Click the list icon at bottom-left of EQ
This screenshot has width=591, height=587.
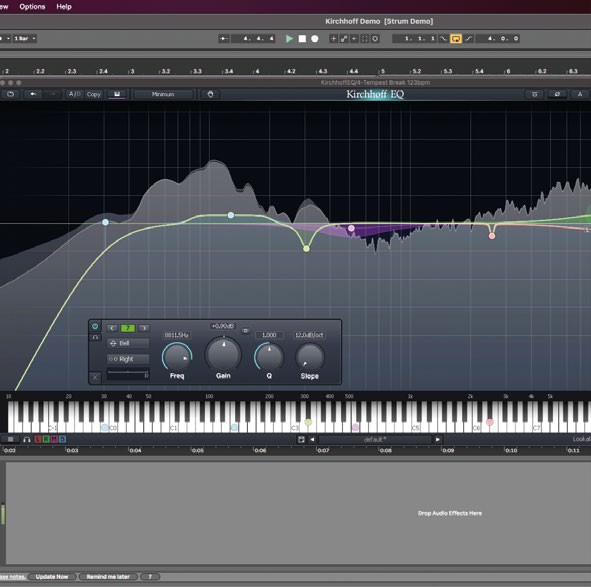[11, 439]
